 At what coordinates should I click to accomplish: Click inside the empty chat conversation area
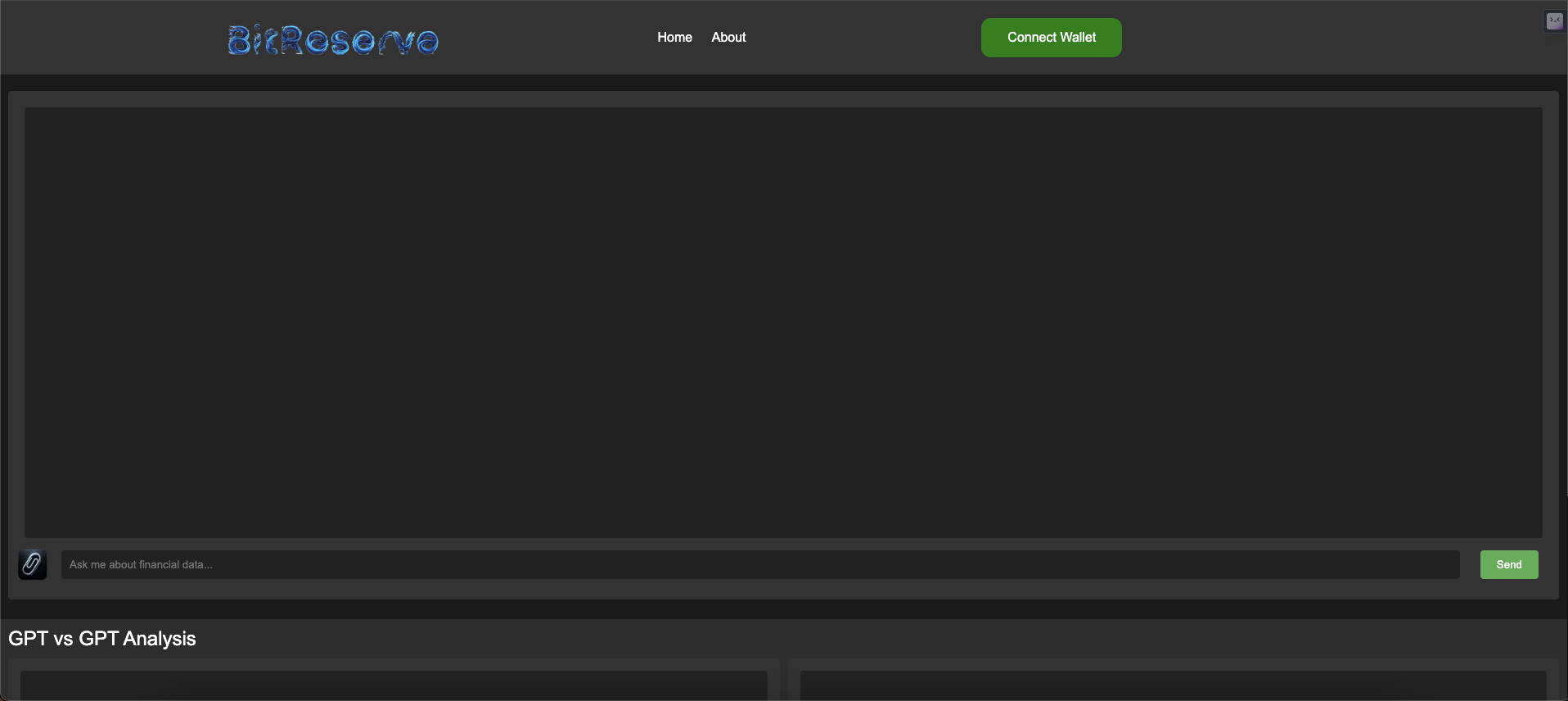pyautogui.click(x=782, y=322)
